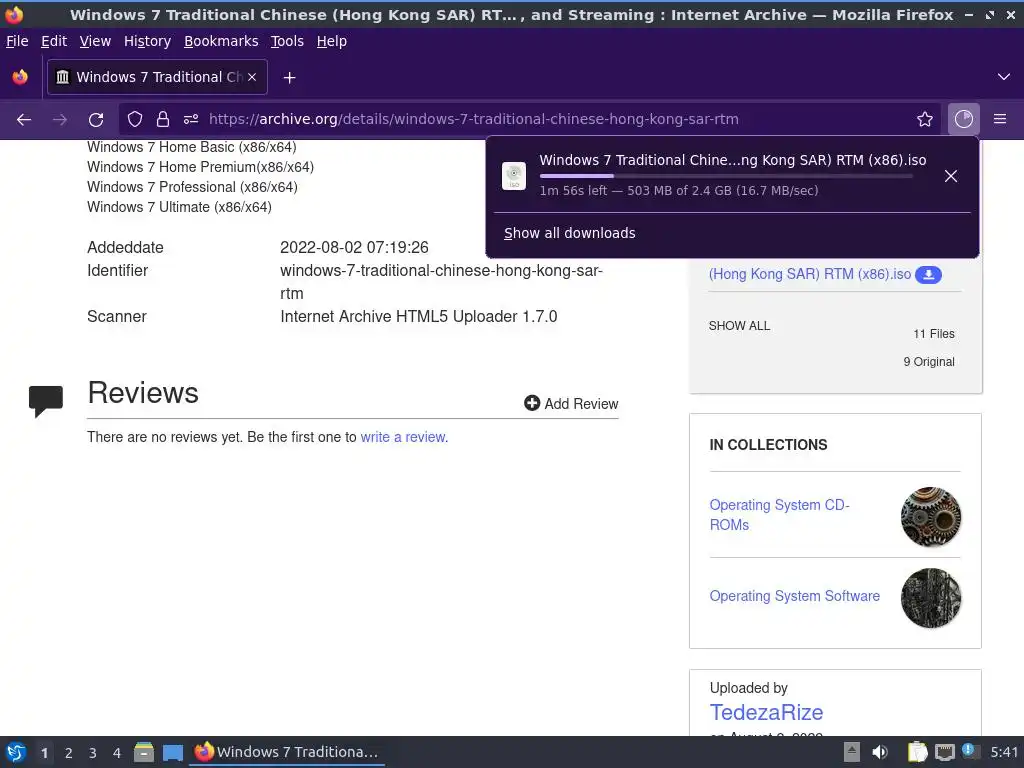The height and width of the screenshot is (768, 1024).
Task: Click the 11 Files link
Action: (934, 334)
